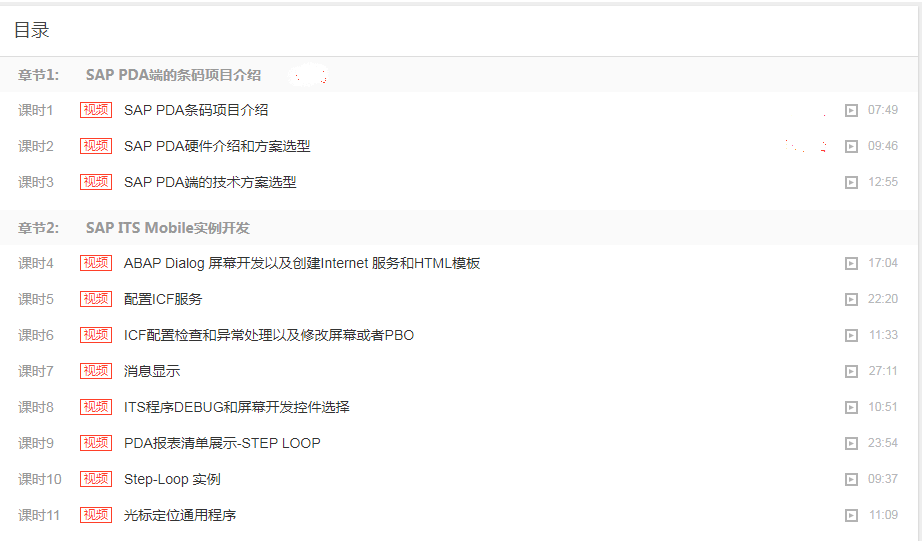Open lesson Step-Loop 实例
This screenshot has height=541, width=922.
(x=172, y=479)
